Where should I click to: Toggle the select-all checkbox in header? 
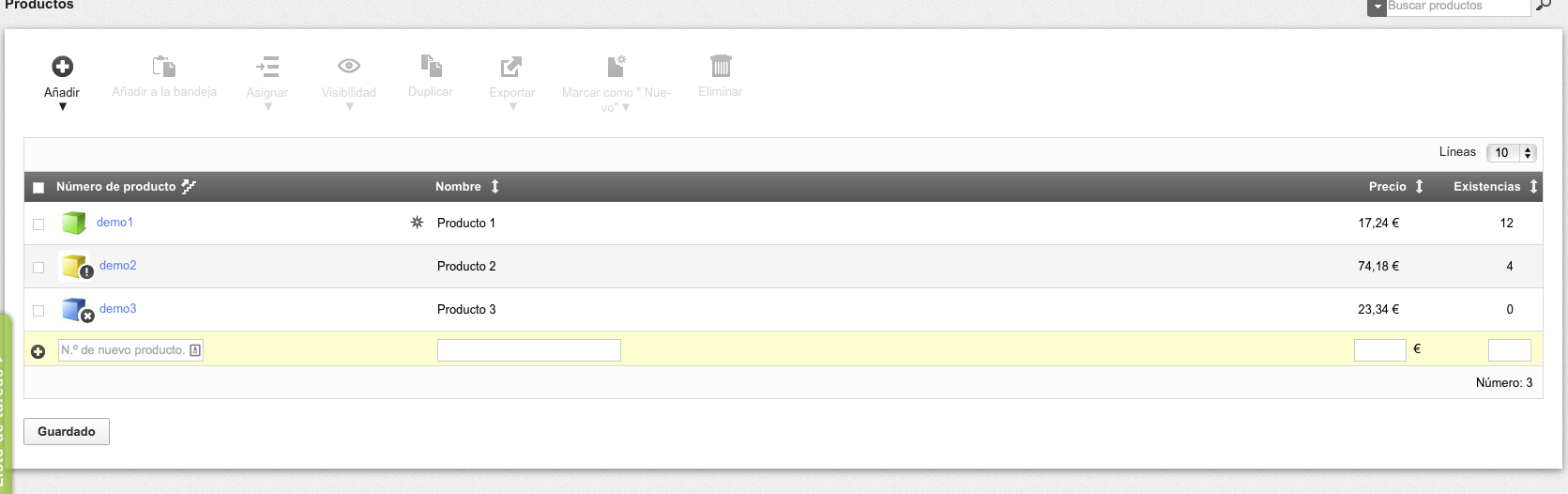pyautogui.click(x=38, y=188)
